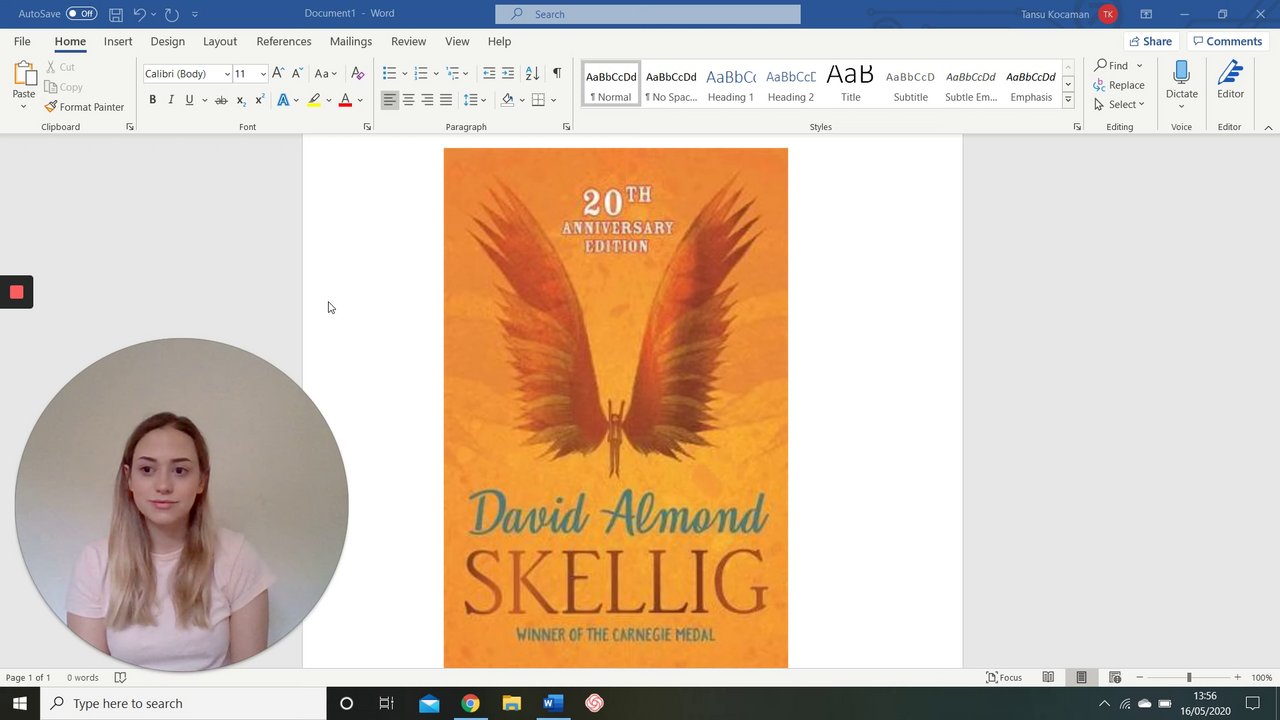
Task: Click the Share button
Action: pos(1150,41)
